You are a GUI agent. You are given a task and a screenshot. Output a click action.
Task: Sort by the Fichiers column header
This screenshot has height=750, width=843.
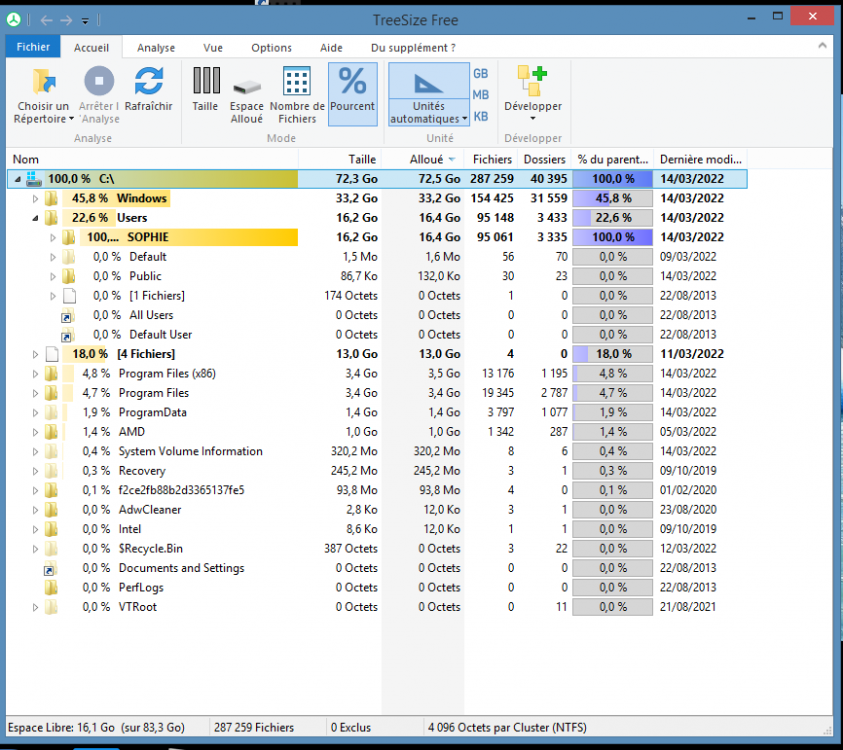[x=492, y=159]
